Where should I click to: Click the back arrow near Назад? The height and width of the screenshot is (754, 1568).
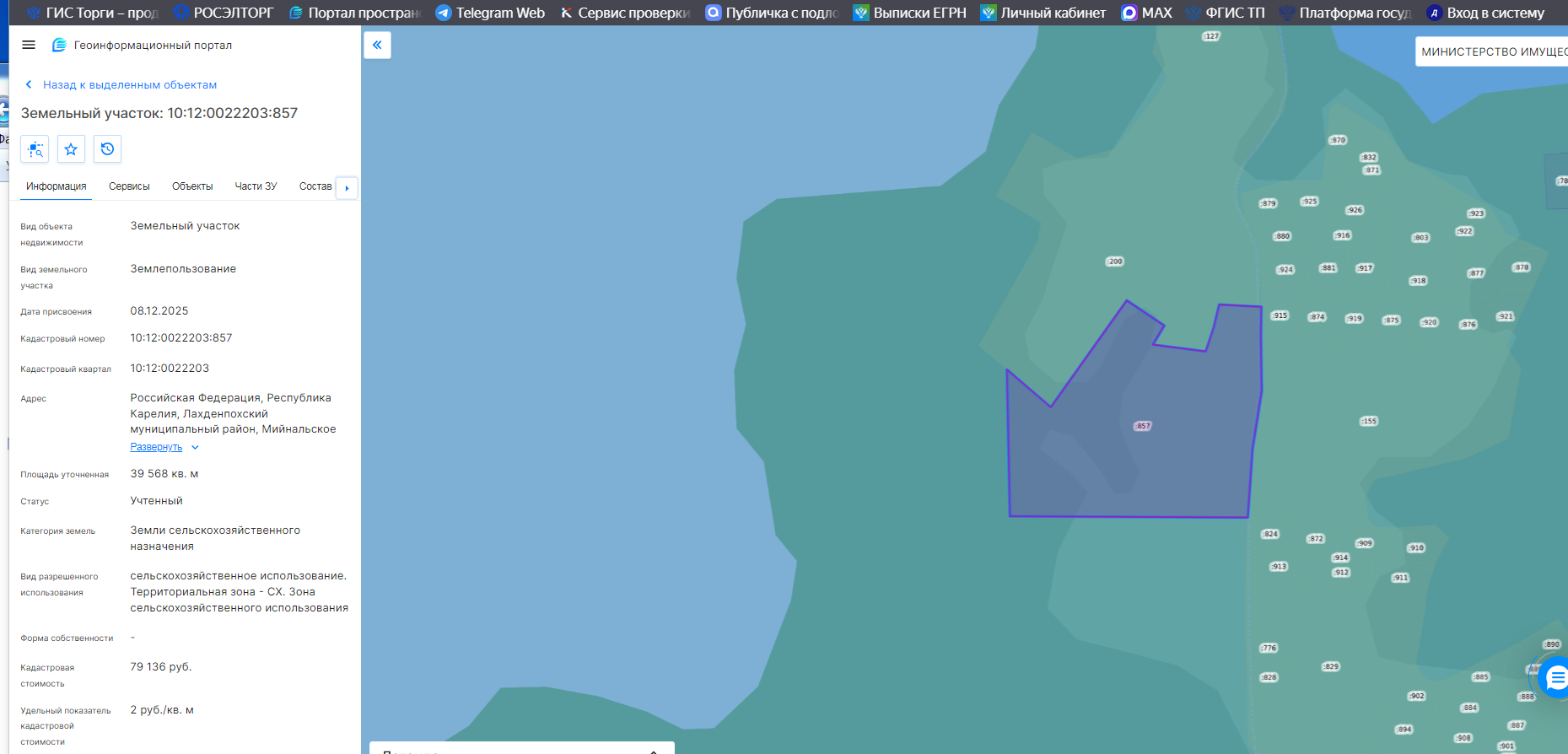pyautogui.click(x=29, y=84)
